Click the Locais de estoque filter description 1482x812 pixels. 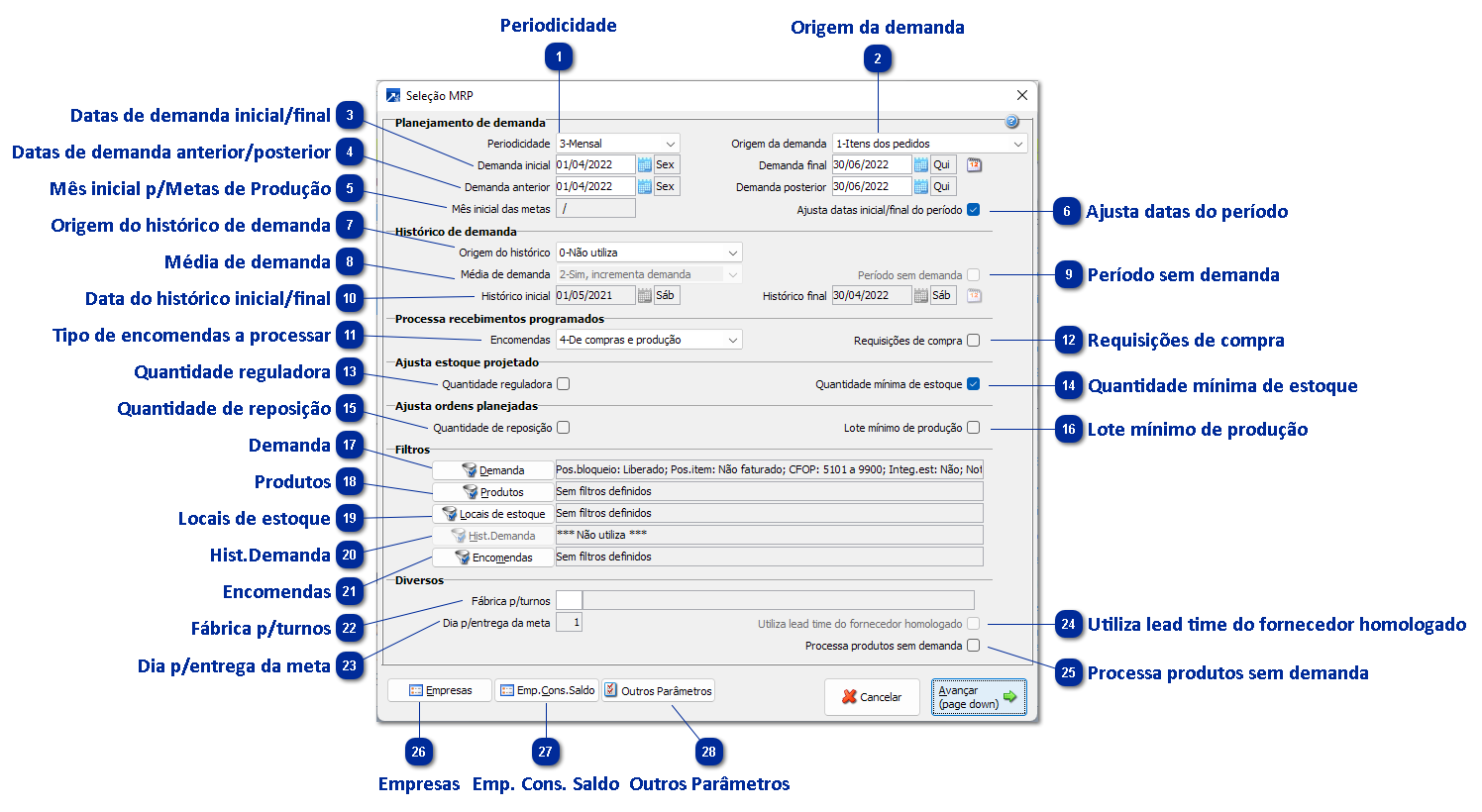(769, 514)
